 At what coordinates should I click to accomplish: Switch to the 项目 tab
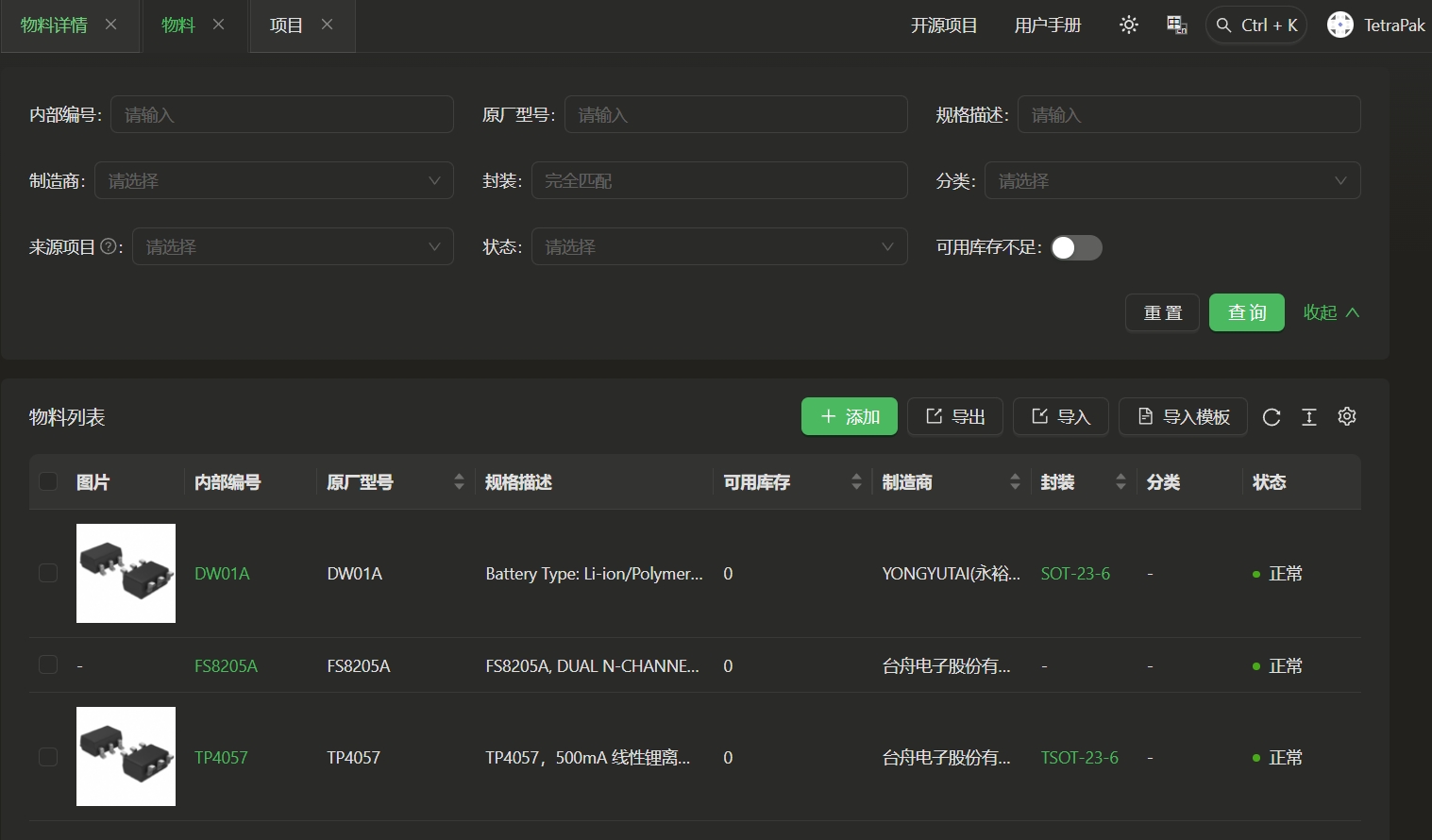(x=286, y=25)
